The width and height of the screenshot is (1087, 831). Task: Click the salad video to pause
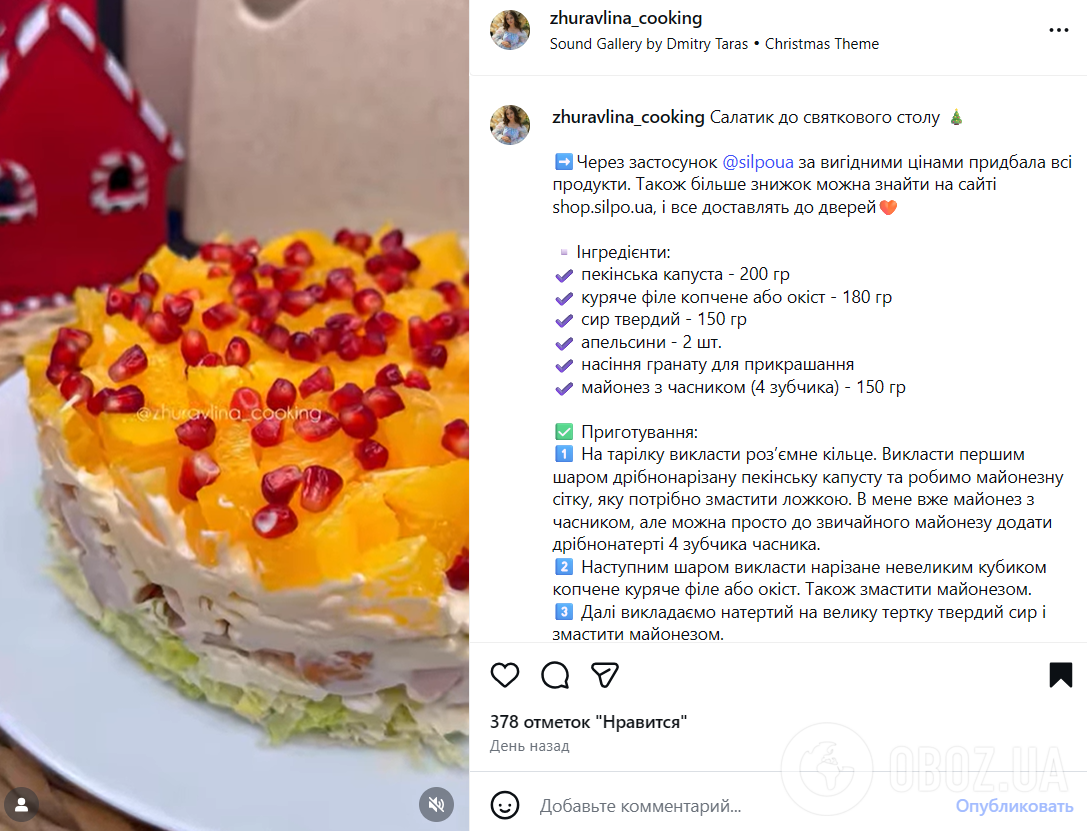pos(234,416)
